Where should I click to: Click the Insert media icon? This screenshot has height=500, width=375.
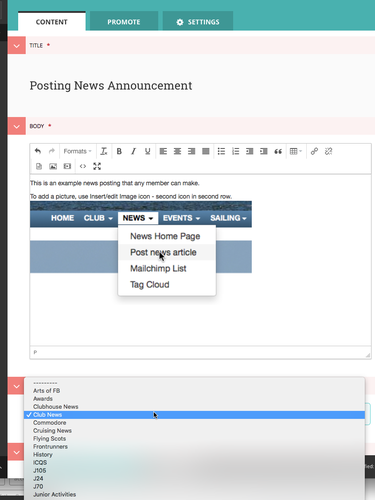click(x=67, y=166)
